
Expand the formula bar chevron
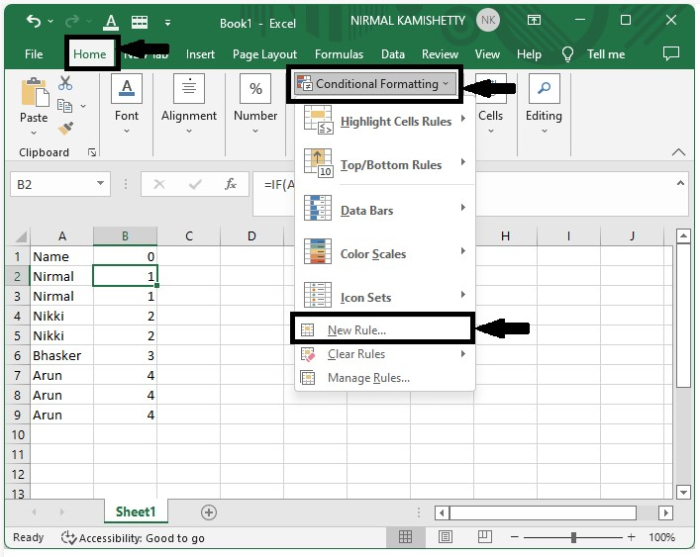[680, 183]
